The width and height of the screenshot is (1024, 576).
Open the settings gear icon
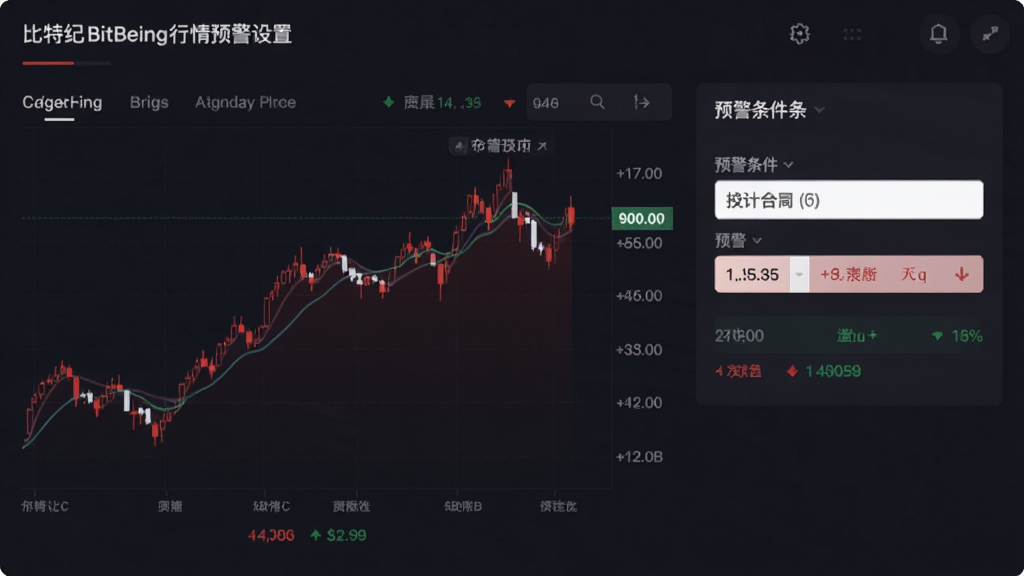pyautogui.click(x=799, y=34)
